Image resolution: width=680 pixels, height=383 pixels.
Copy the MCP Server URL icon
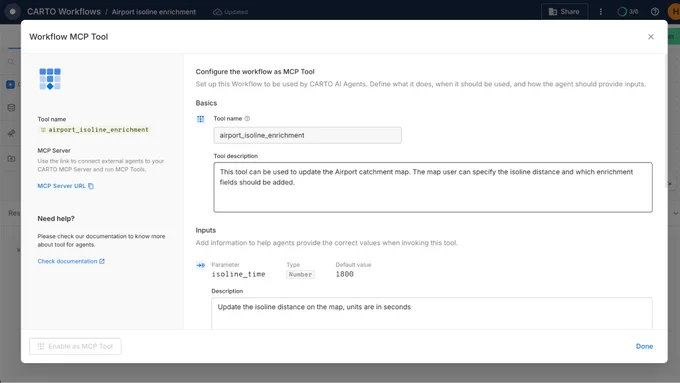(x=91, y=186)
